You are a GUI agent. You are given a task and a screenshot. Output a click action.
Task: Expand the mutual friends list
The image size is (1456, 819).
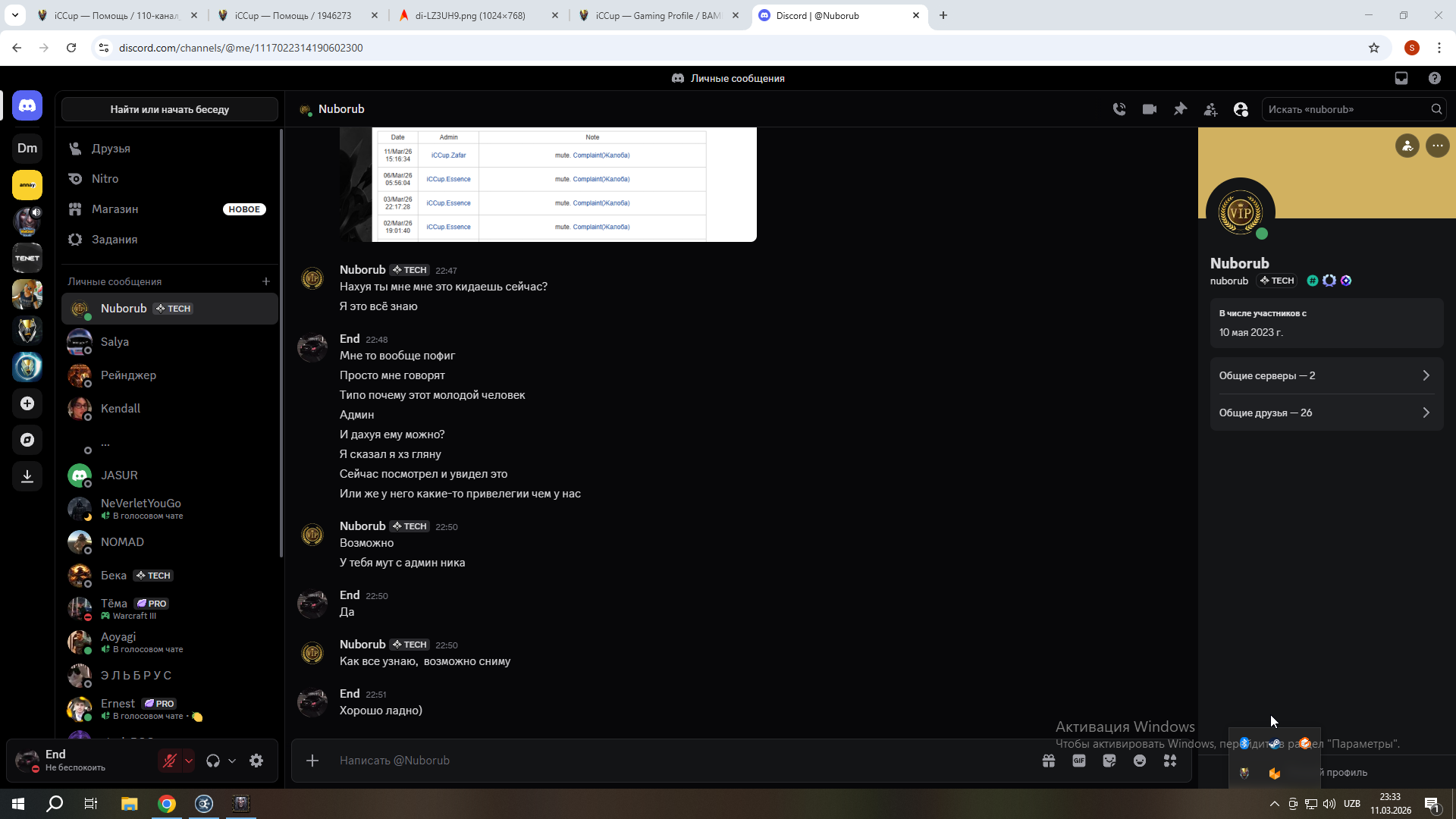[x=1326, y=413]
